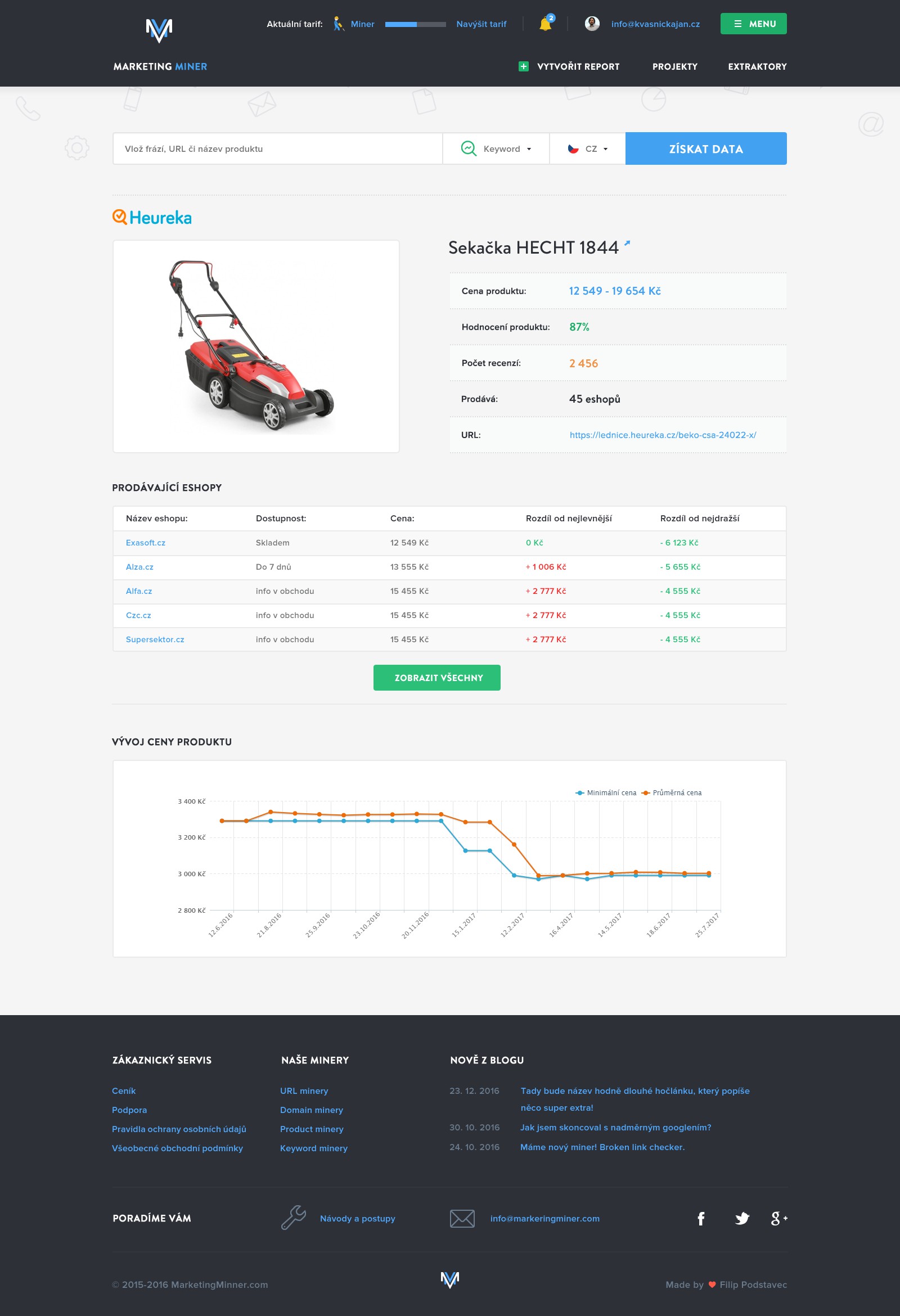Click the Czech flag icon

573,149
